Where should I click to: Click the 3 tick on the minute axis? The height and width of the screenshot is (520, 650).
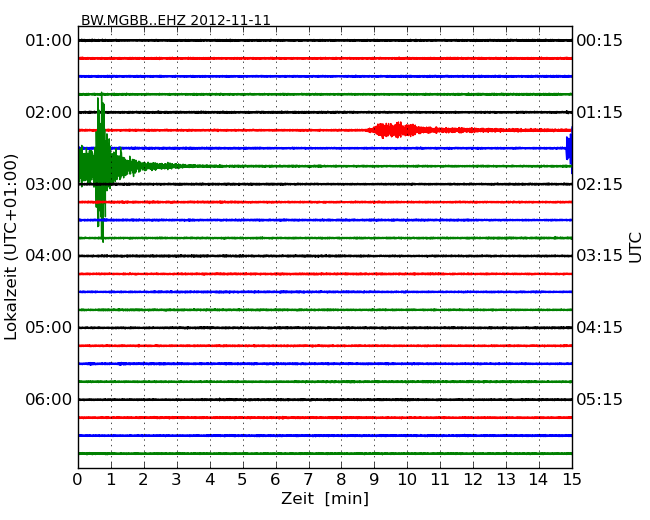pos(177,479)
